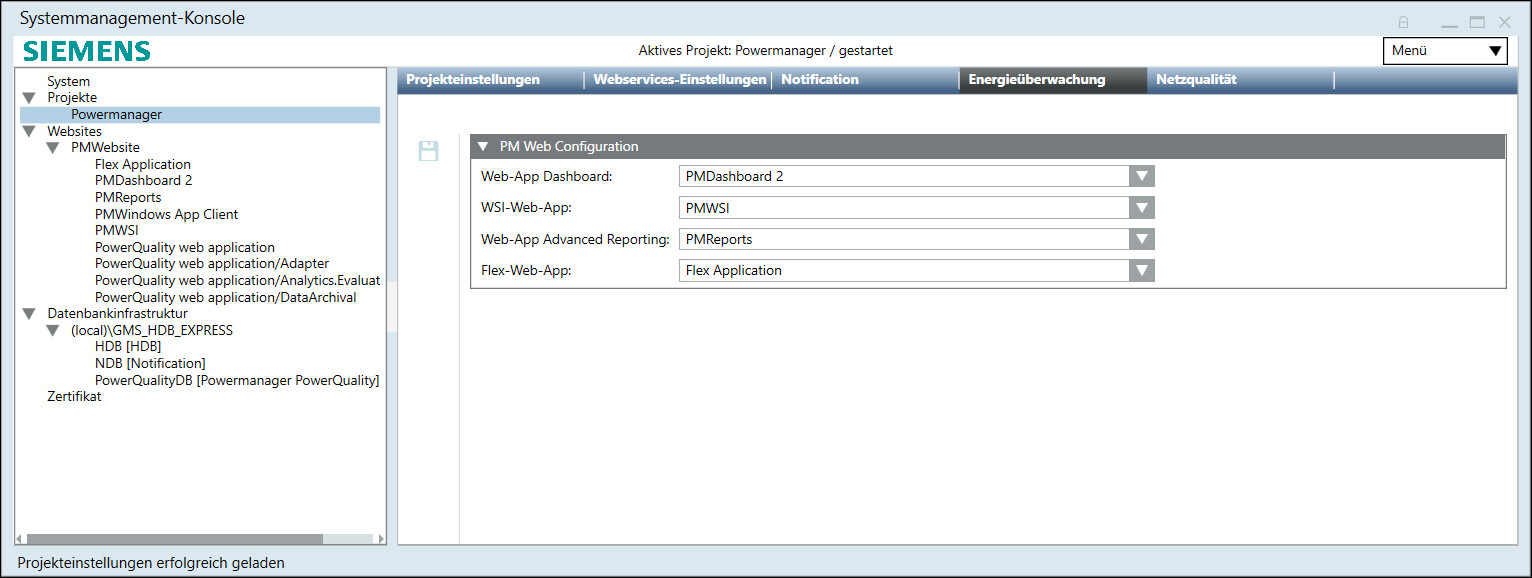Open the Web-App Advanced Reporting dropdown
The image size is (1532, 578).
[x=1142, y=239]
